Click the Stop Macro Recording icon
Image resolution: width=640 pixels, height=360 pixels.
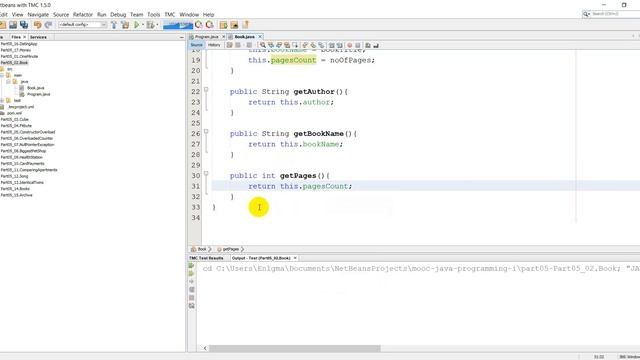pos(358,45)
